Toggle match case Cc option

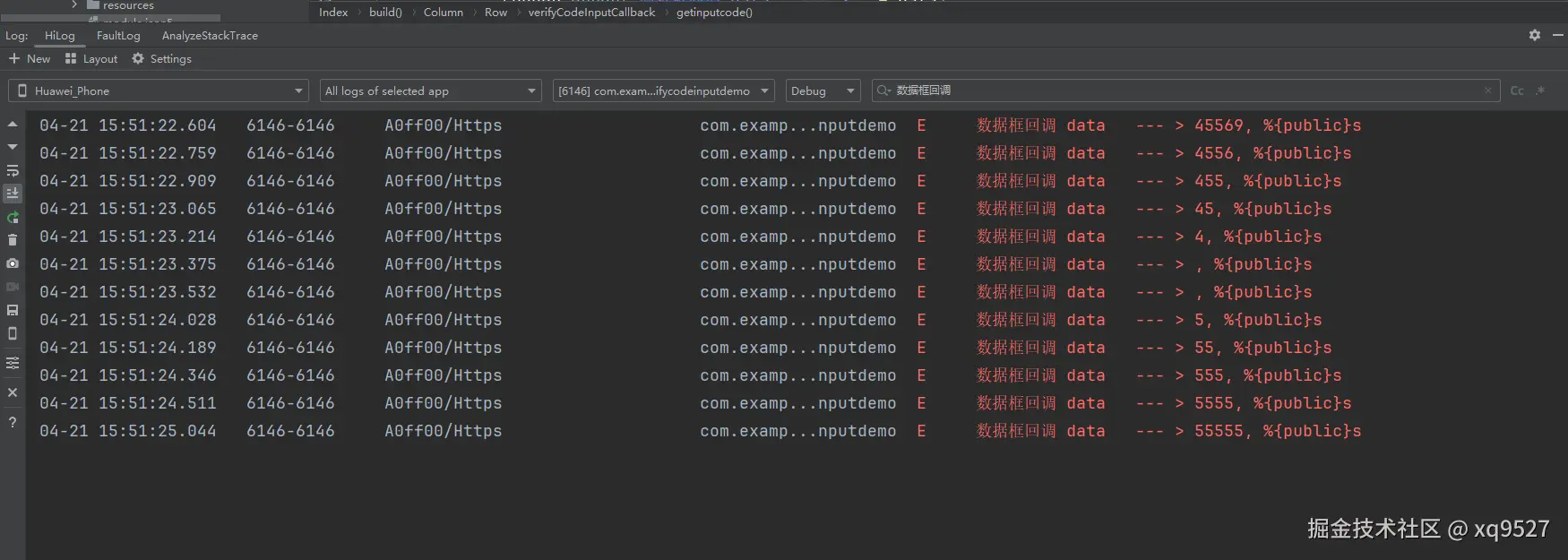[x=1517, y=90]
